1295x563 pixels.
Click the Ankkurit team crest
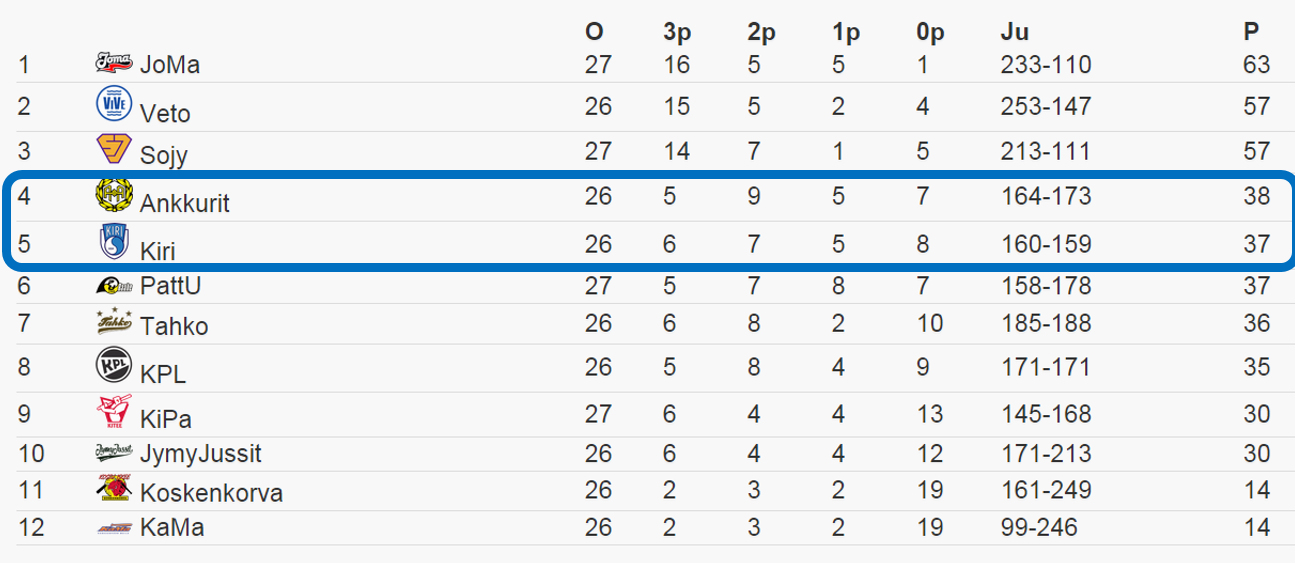pos(114,195)
